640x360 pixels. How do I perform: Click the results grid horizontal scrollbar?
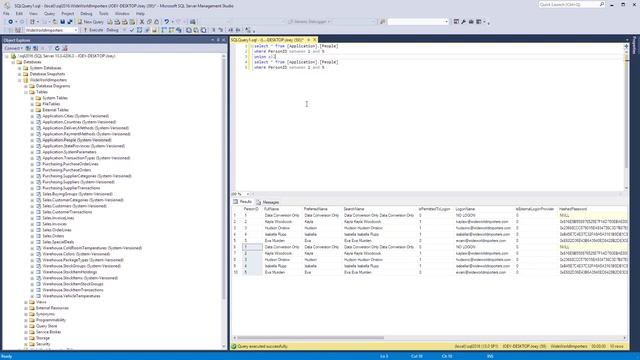(x=310, y=338)
